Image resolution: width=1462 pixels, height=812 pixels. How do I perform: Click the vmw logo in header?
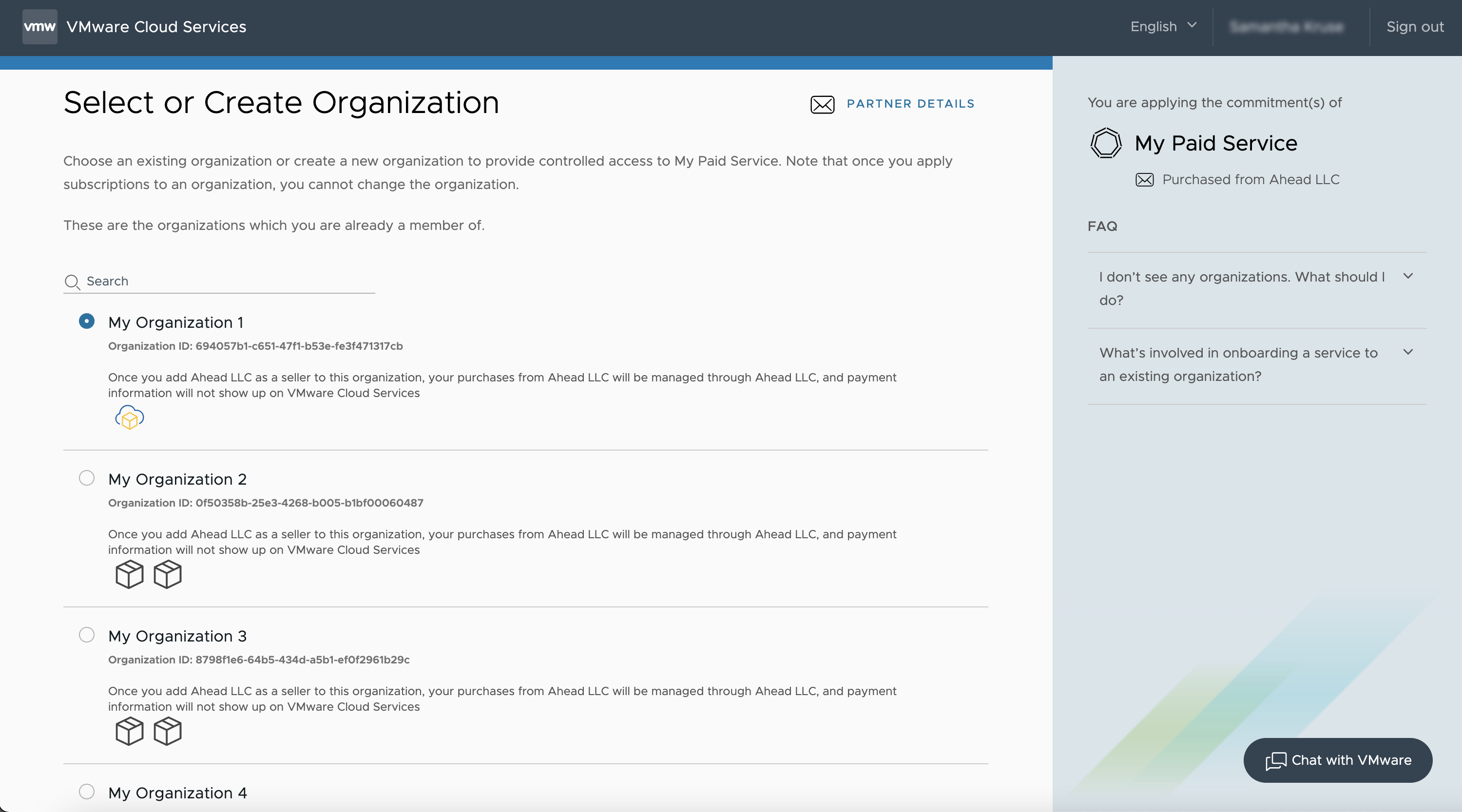[39, 27]
